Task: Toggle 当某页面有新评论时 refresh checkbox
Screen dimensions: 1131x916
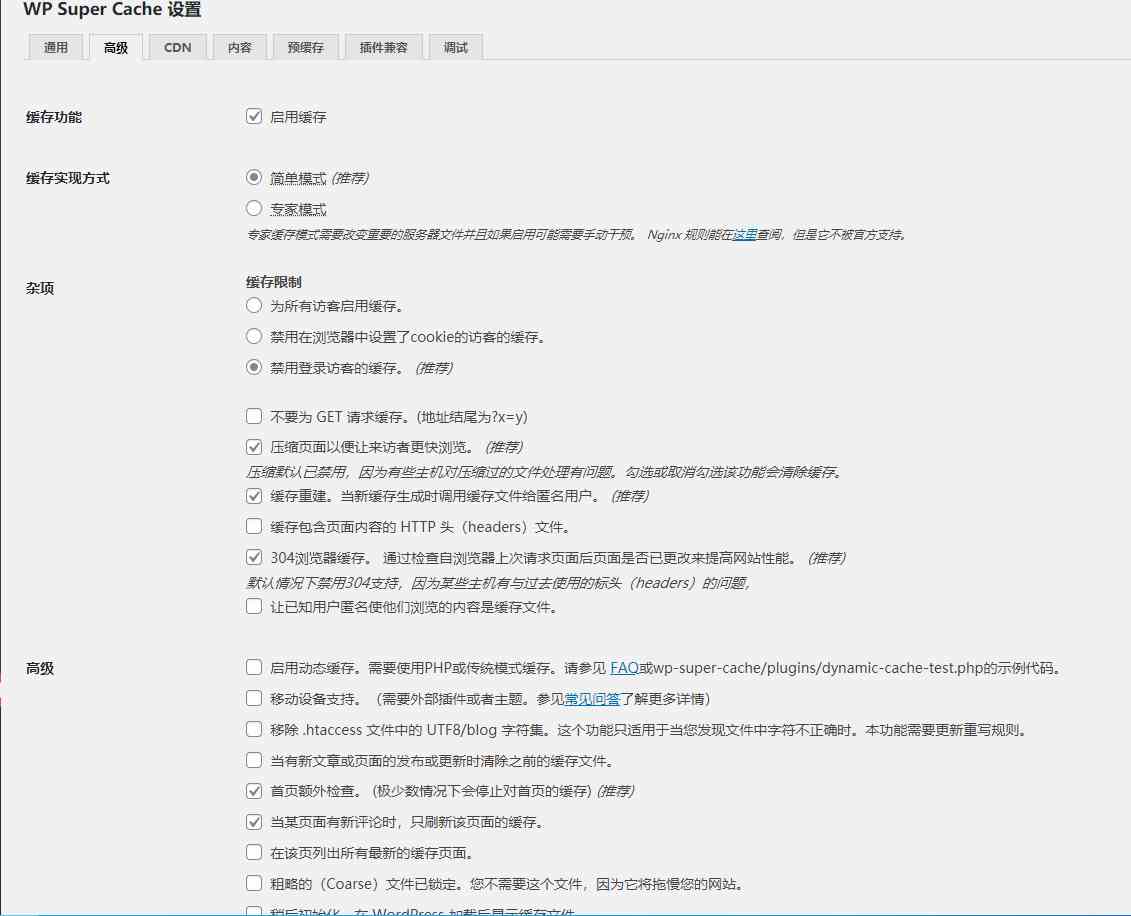Action: click(x=254, y=822)
